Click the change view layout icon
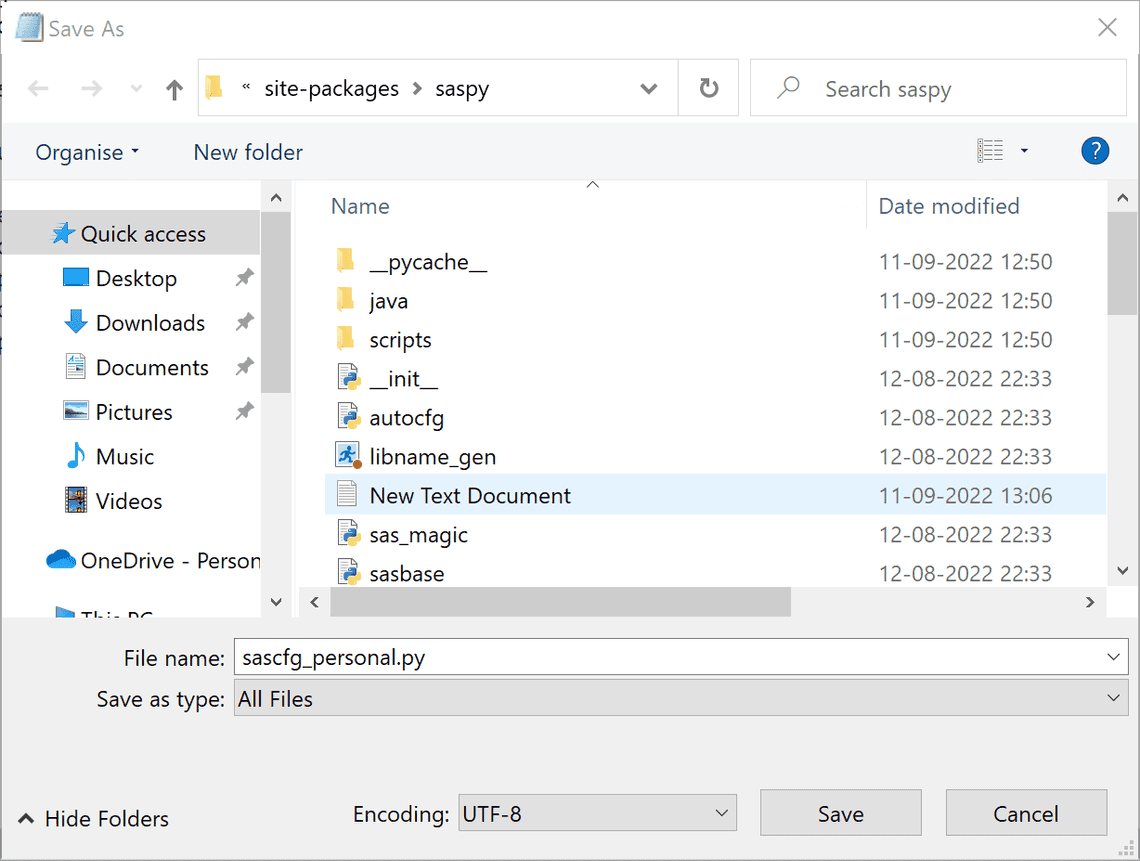This screenshot has width=1140, height=861. (990, 151)
